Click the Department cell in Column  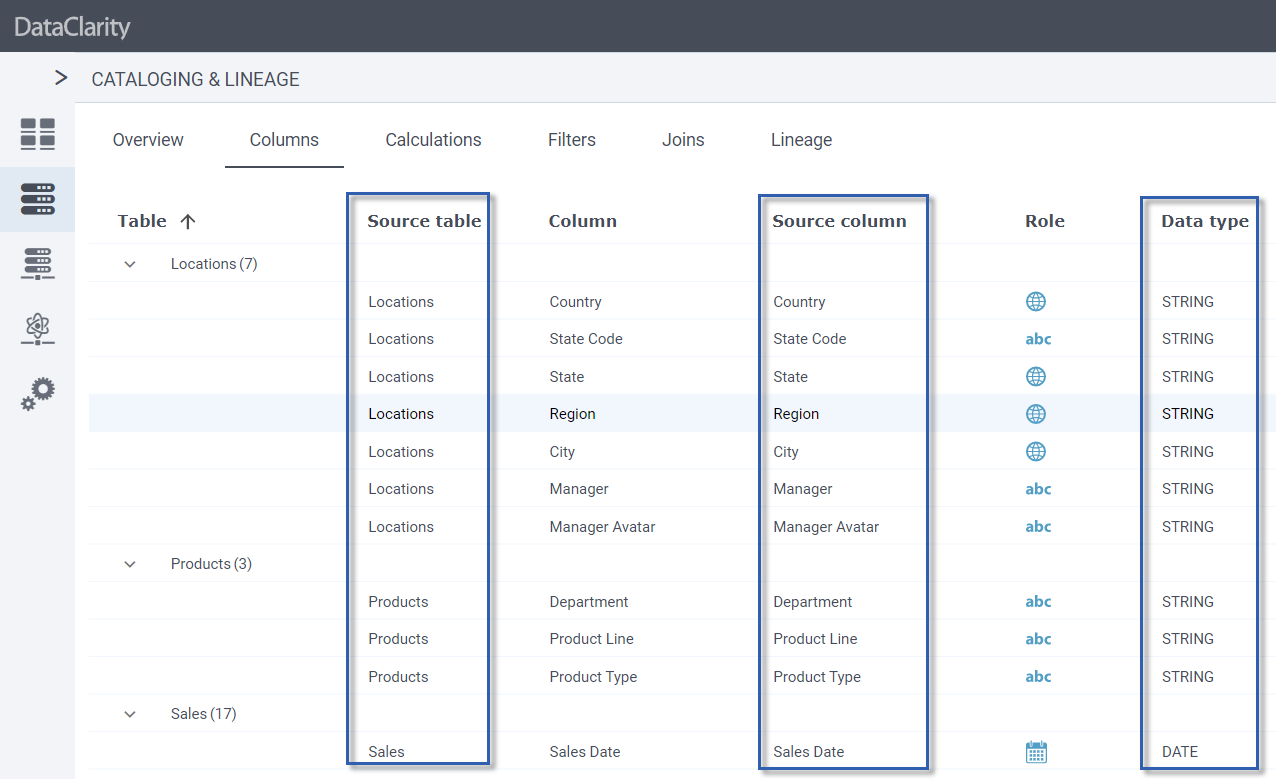click(589, 602)
